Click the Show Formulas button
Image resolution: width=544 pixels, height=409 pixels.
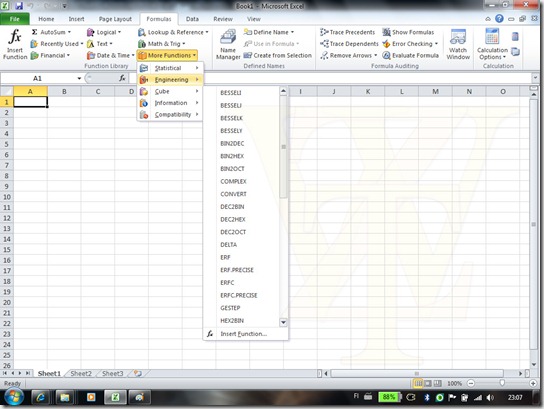click(408, 32)
